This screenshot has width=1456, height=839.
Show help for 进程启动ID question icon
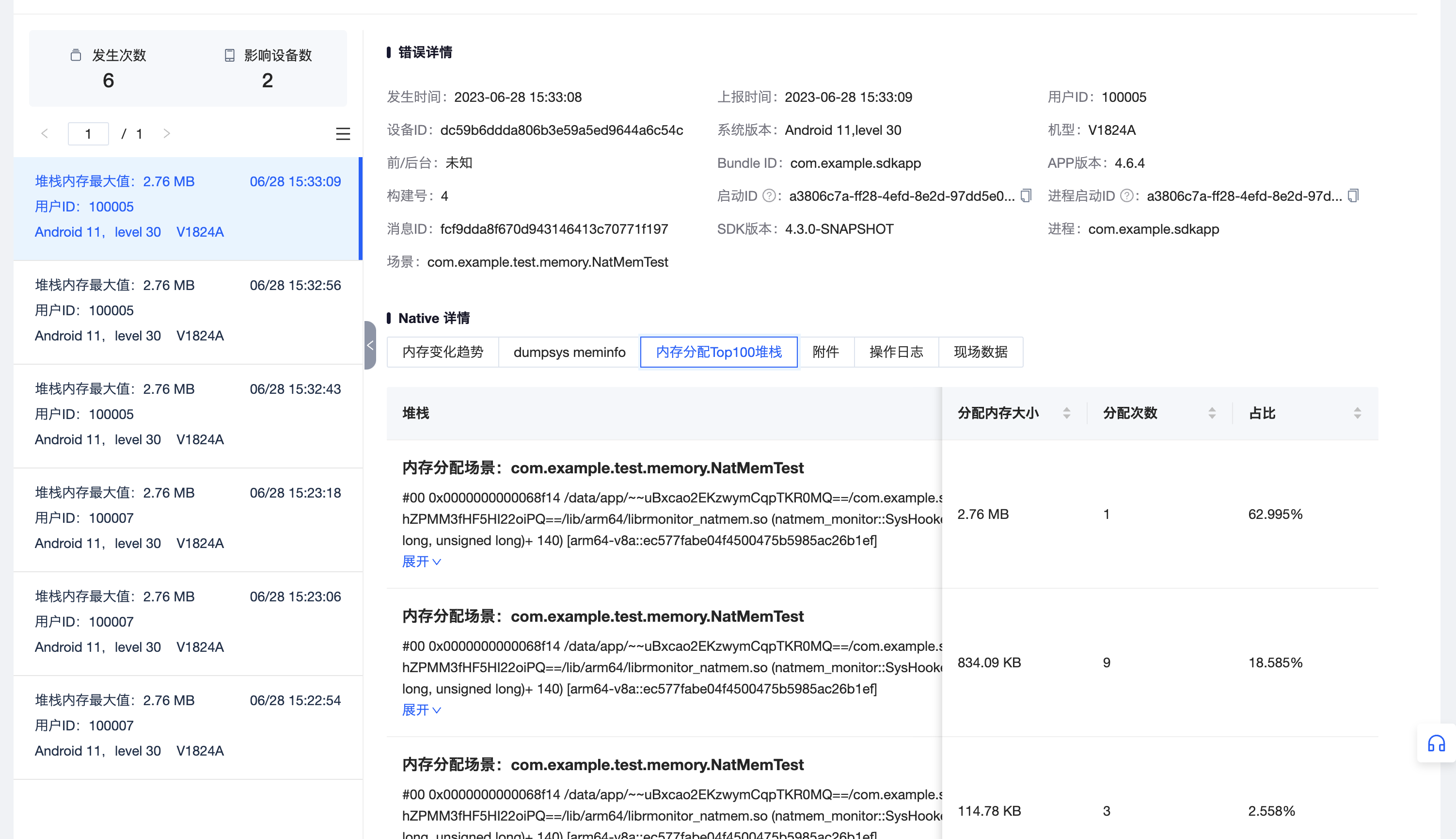pyautogui.click(x=1127, y=196)
